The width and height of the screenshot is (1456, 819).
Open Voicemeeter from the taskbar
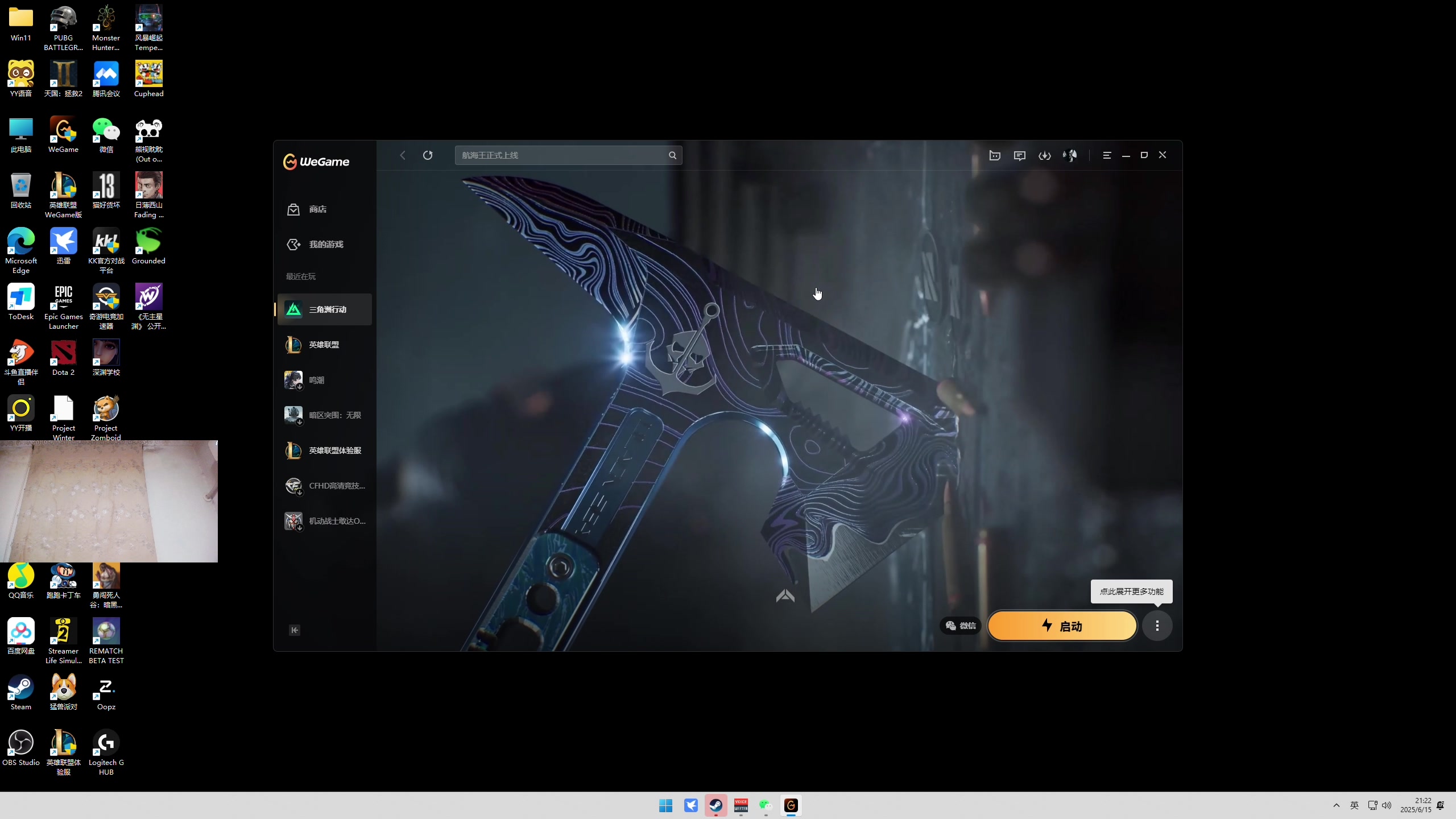point(741,805)
